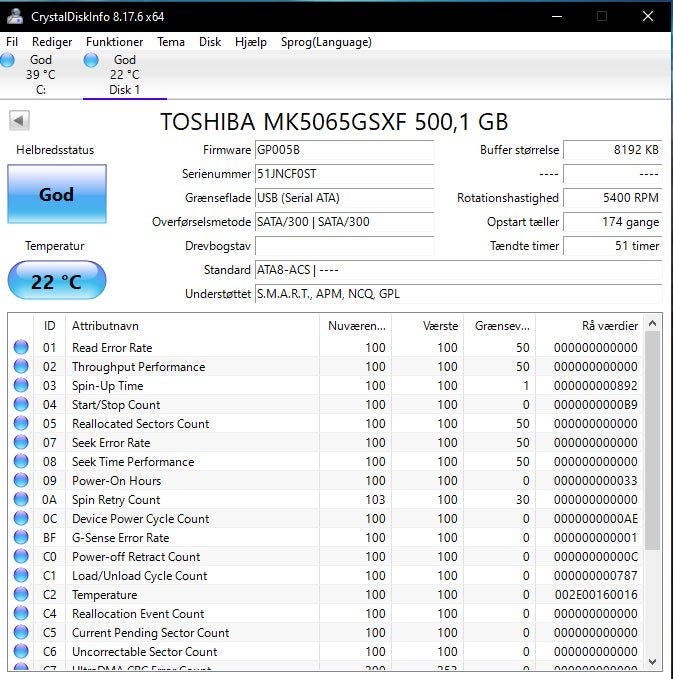Click the 22 °C temperature button
This screenshot has width=673, height=679.
click(x=56, y=281)
